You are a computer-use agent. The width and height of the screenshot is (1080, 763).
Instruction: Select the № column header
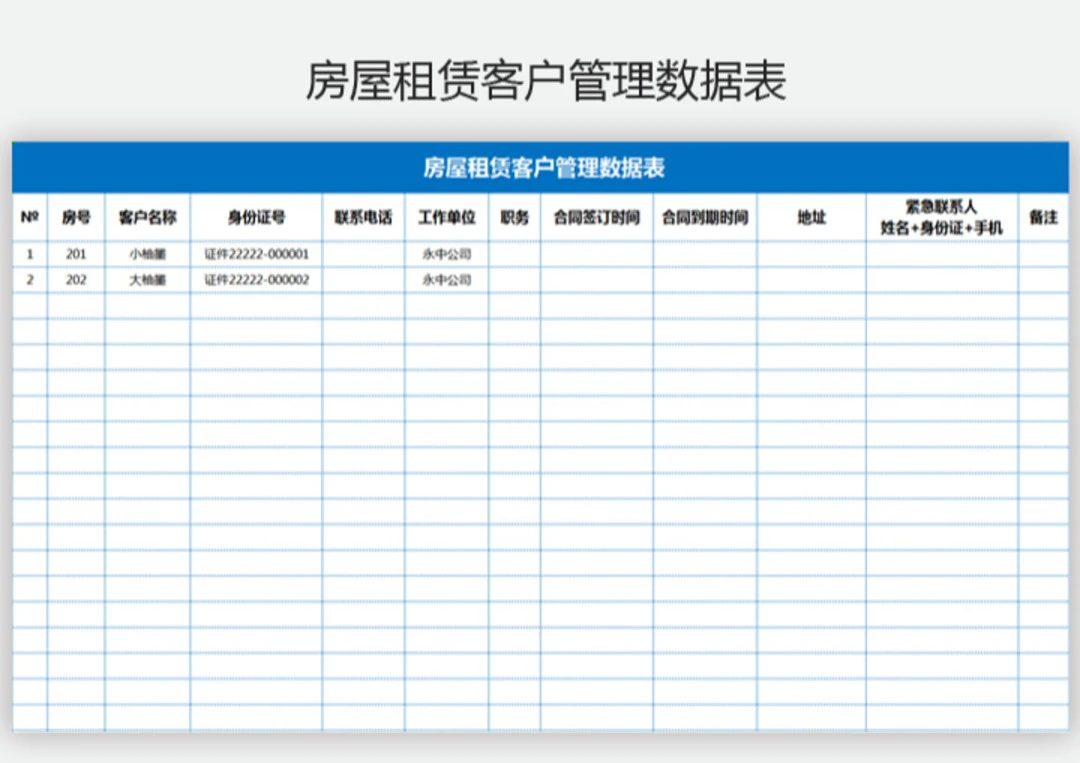pyautogui.click(x=29, y=217)
